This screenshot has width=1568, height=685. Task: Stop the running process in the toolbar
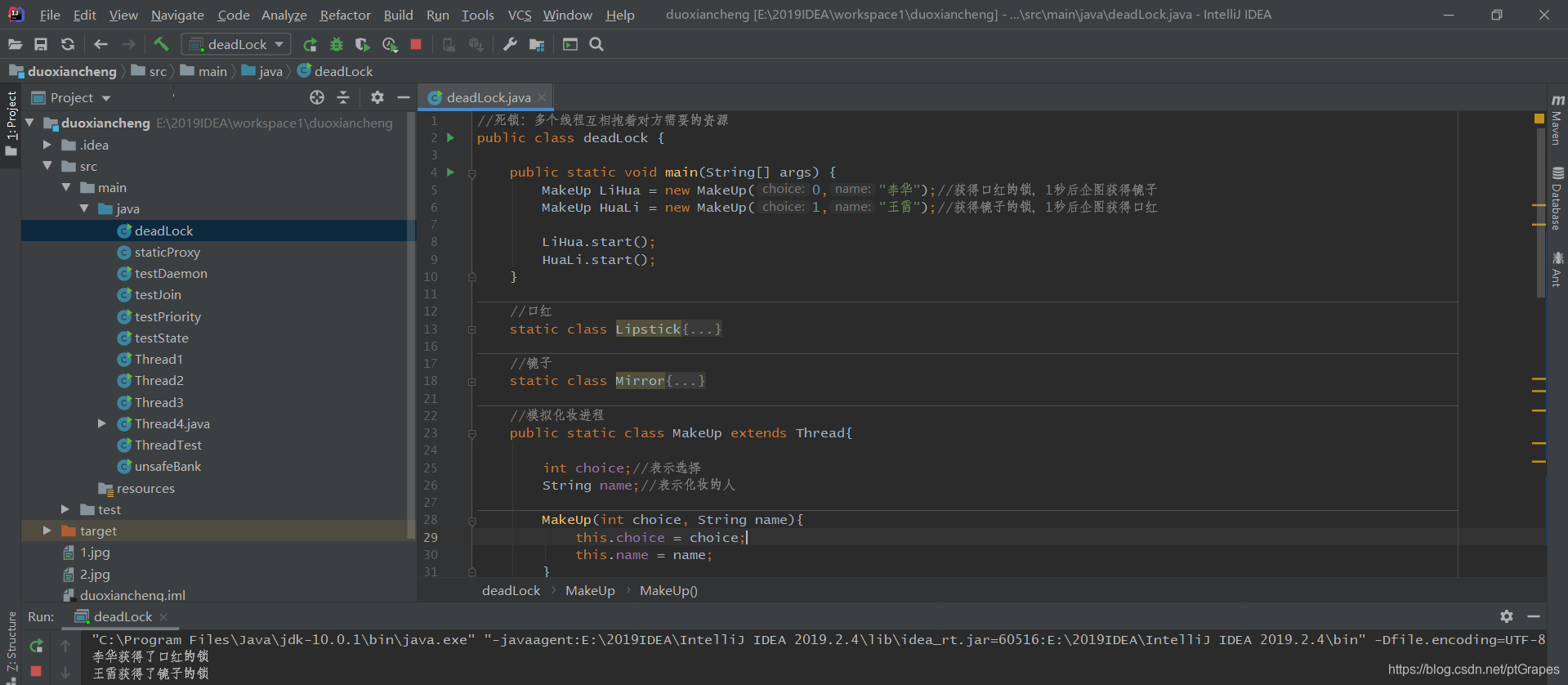(416, 44)
